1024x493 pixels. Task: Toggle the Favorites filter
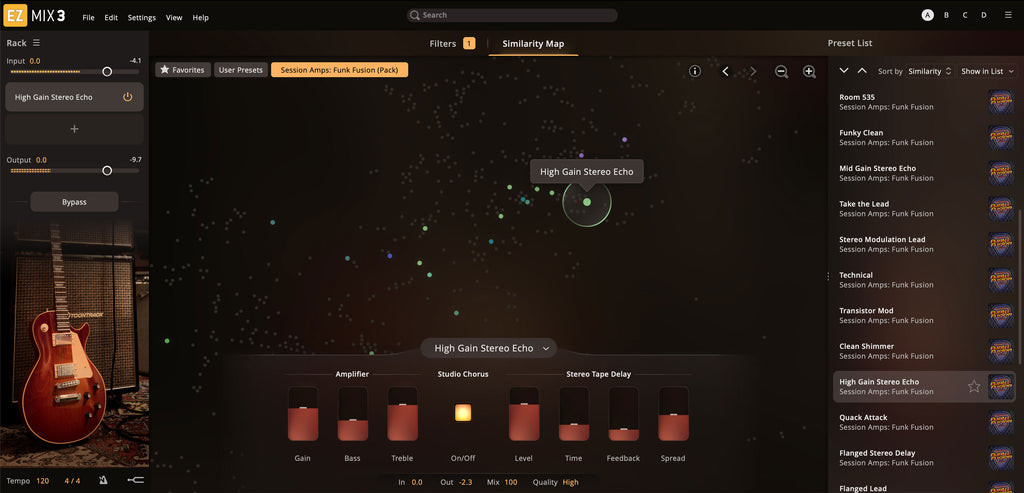pyautogui.click(x=183, y=70)
